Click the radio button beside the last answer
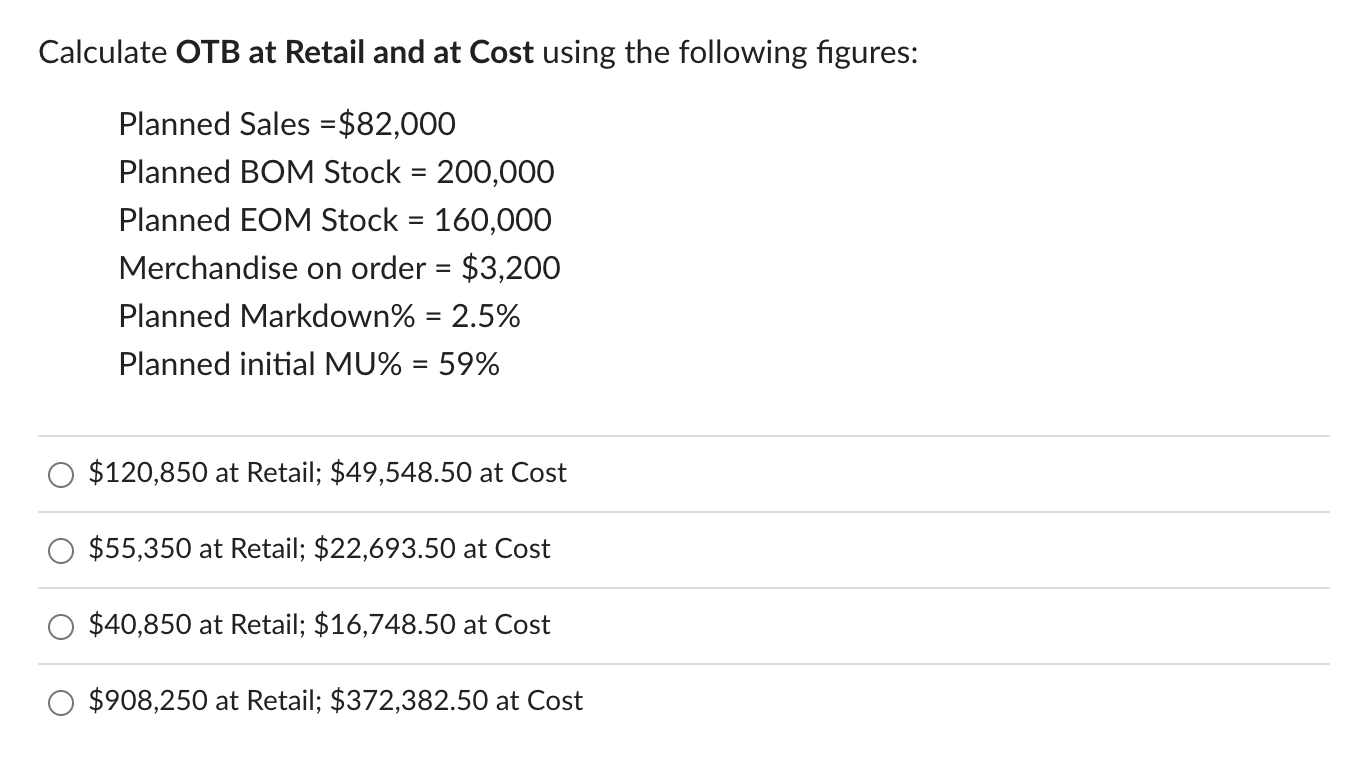Image resolution: width=1360 pixels, height=770 pixels. 60,701
